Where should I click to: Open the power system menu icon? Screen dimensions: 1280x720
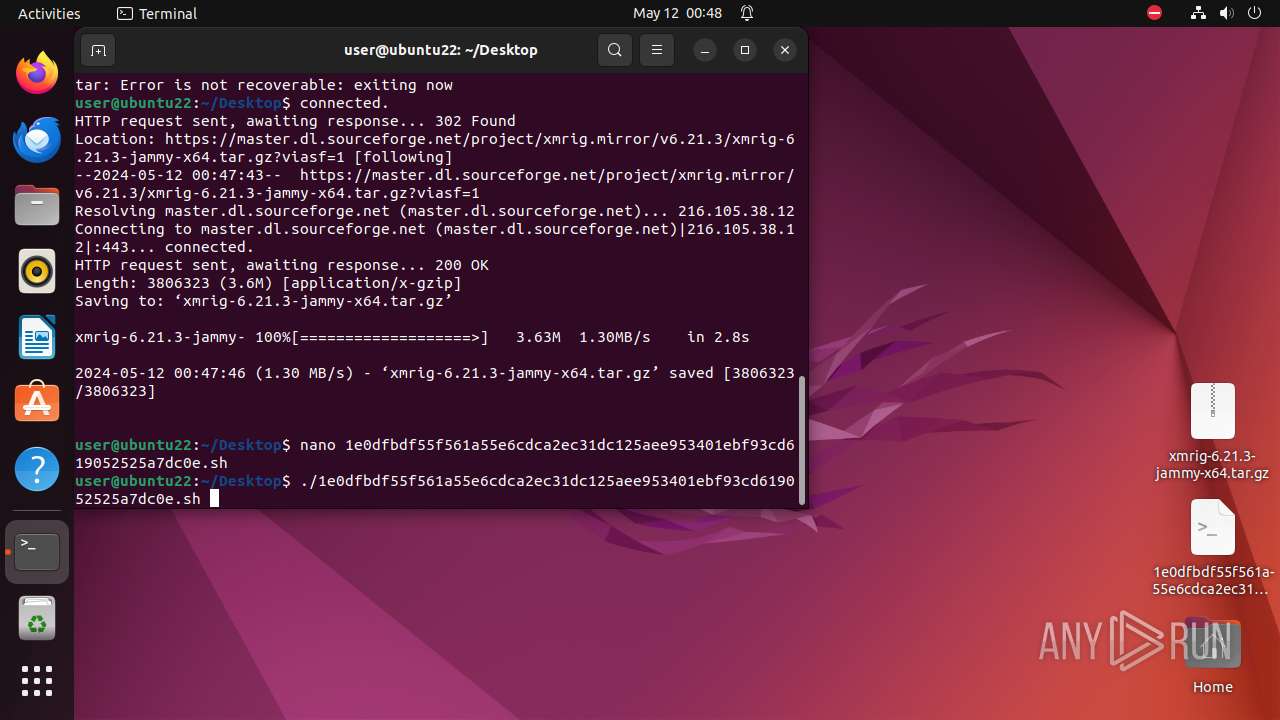click(1253, 13)
